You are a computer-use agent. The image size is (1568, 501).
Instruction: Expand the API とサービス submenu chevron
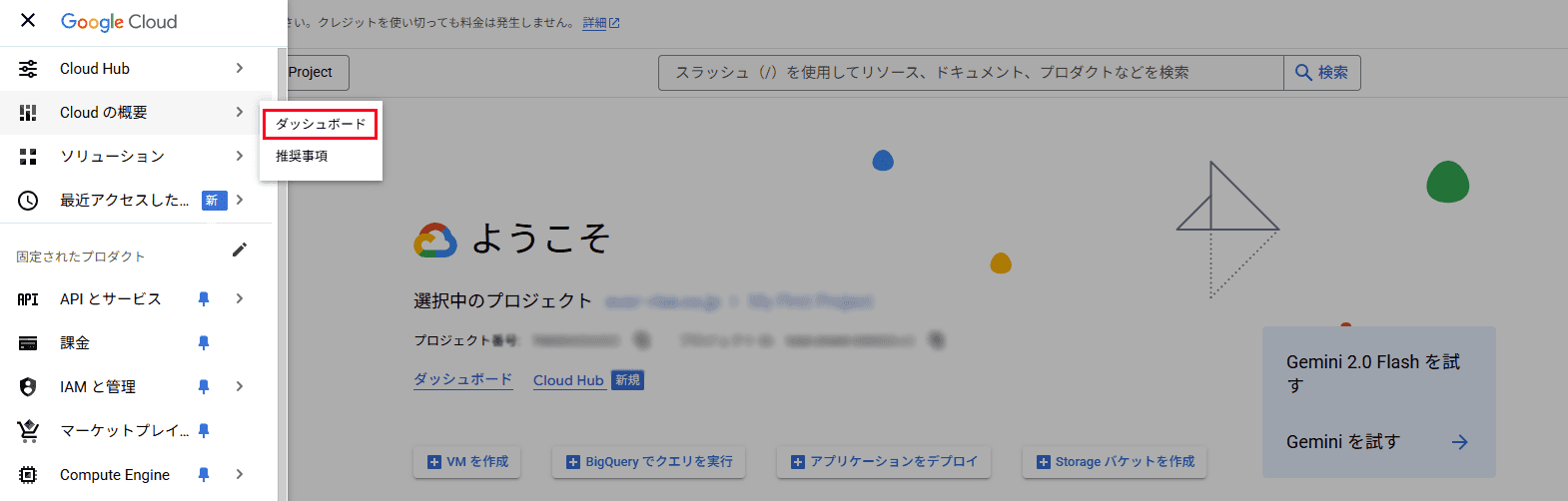pos(240,298)
